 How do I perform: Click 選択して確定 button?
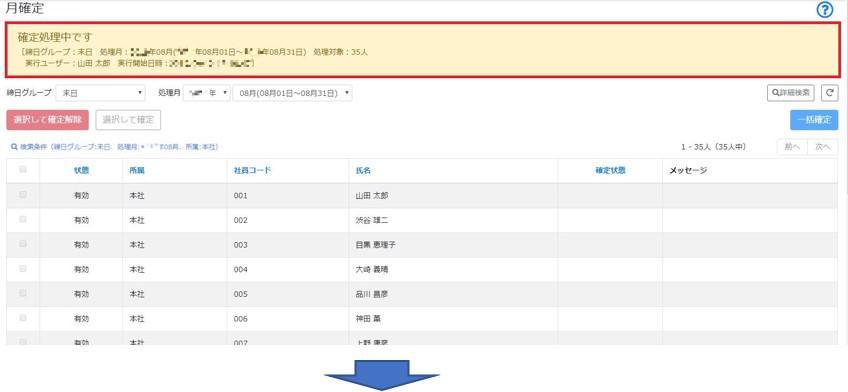pos(128,120)
